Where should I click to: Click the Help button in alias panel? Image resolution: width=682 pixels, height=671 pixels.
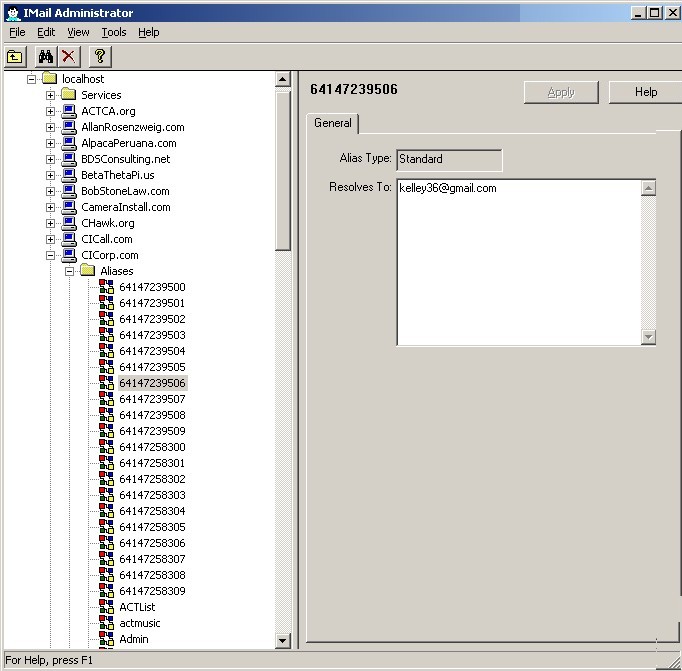[646, 92]
